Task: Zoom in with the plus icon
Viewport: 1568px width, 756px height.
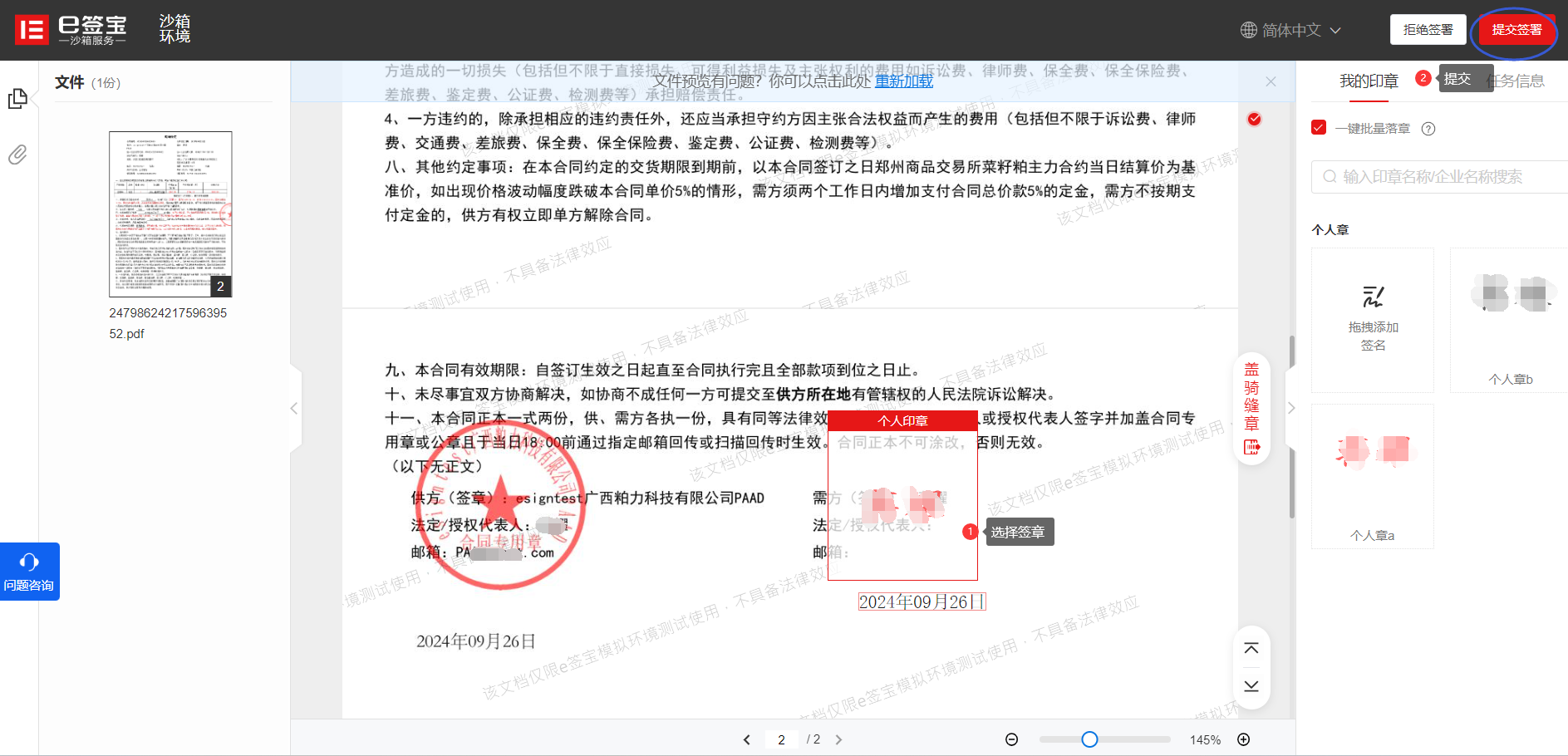Action: click(1244, 739)
